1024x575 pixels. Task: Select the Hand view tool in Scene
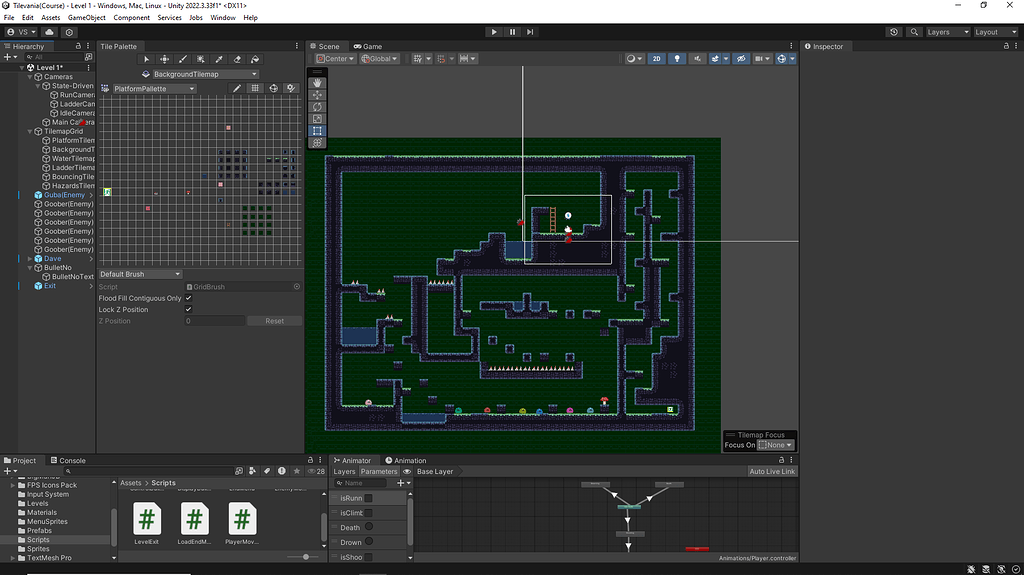pyautogui.click(x=317, y=83)
